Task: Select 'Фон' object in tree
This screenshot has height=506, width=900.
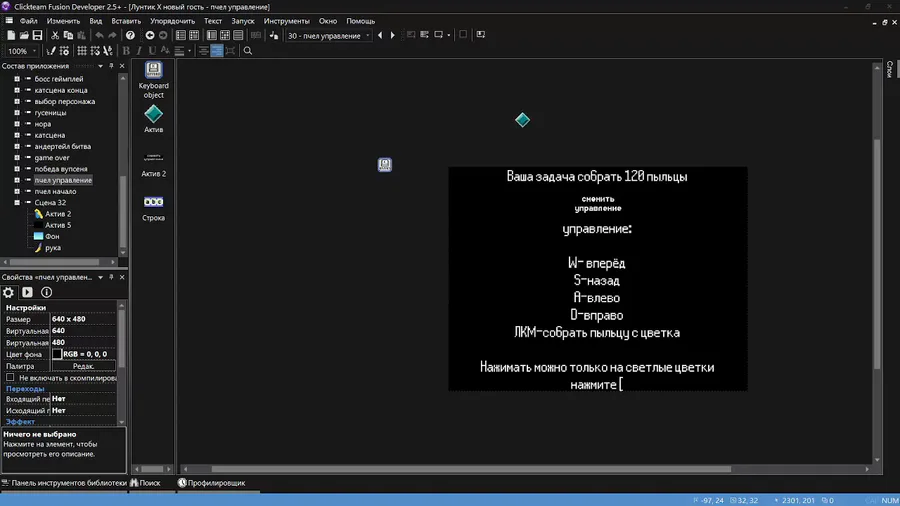Action: click(x=52, y=236)
